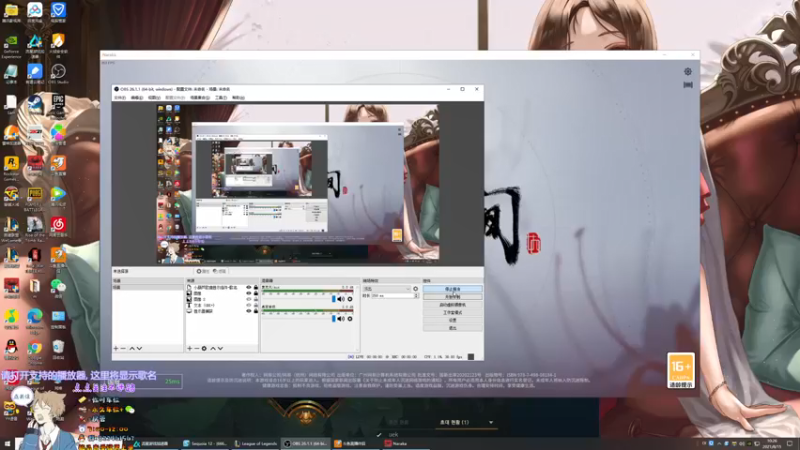Viewport: 800px width, 450px height.
Task: Click 工作室模式 studio mode button
Action: (453, 312)
